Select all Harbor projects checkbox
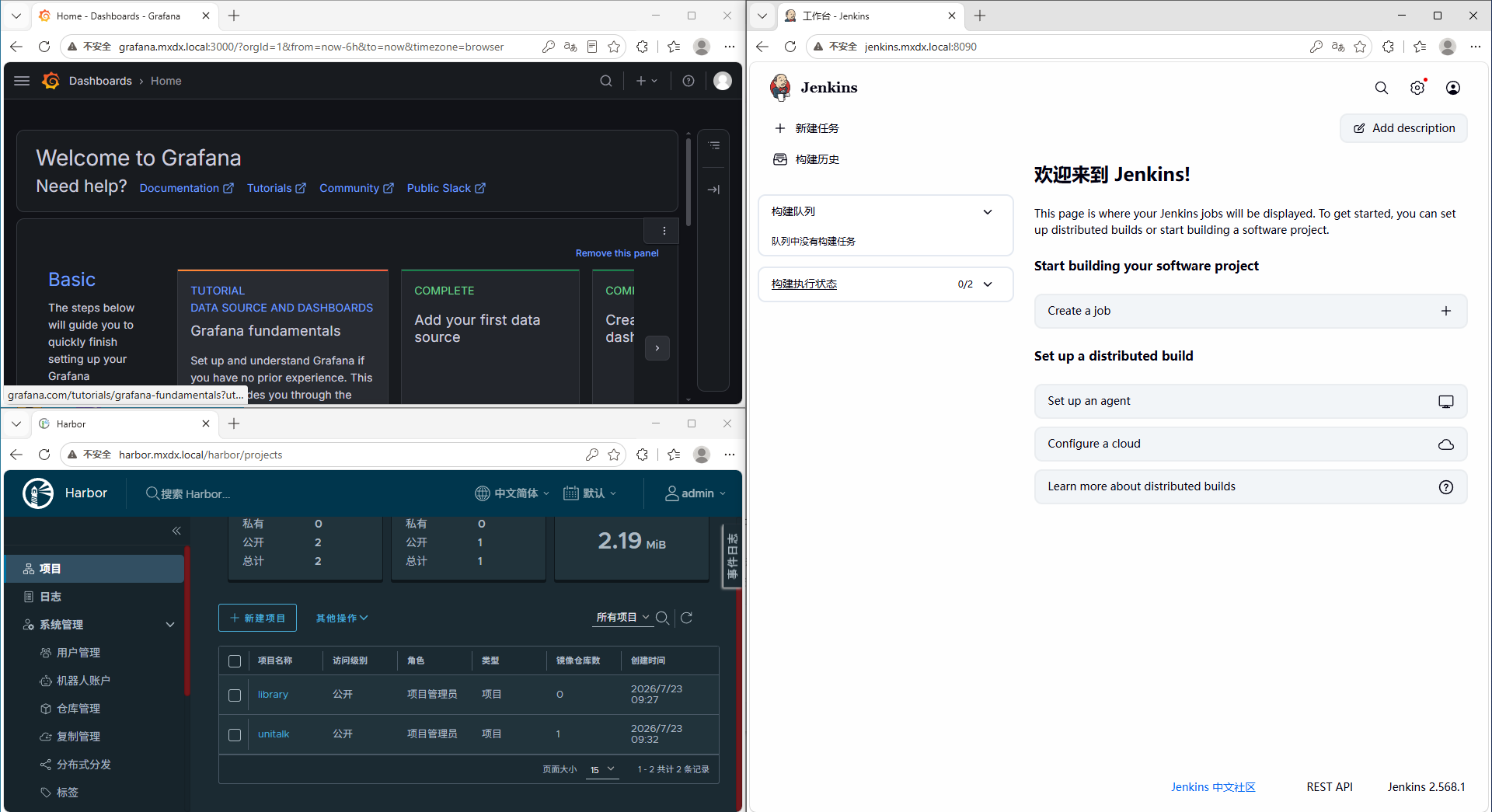 [x=235, y=661]
